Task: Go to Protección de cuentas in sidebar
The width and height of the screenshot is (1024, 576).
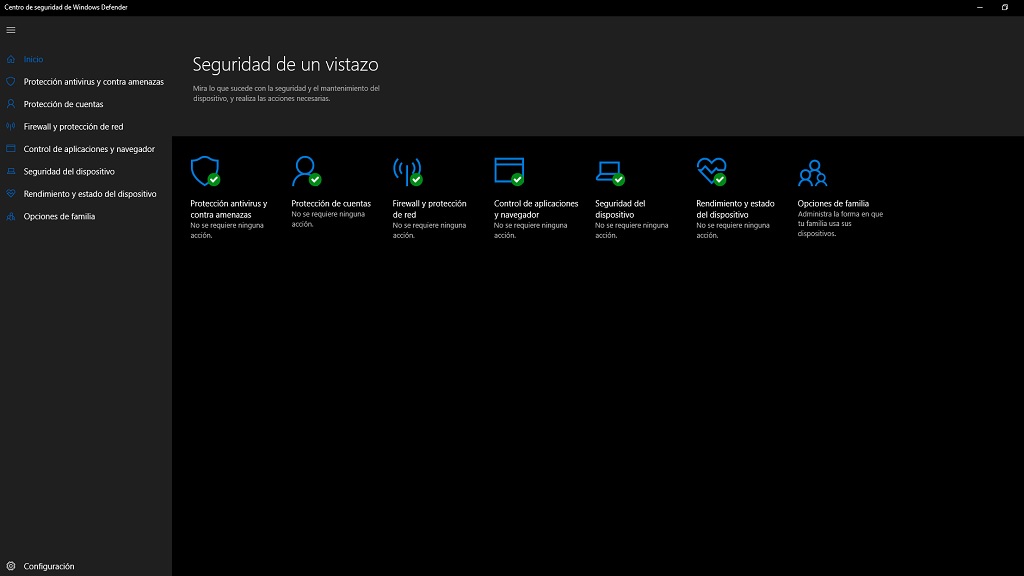Action: tap(63, 104)
